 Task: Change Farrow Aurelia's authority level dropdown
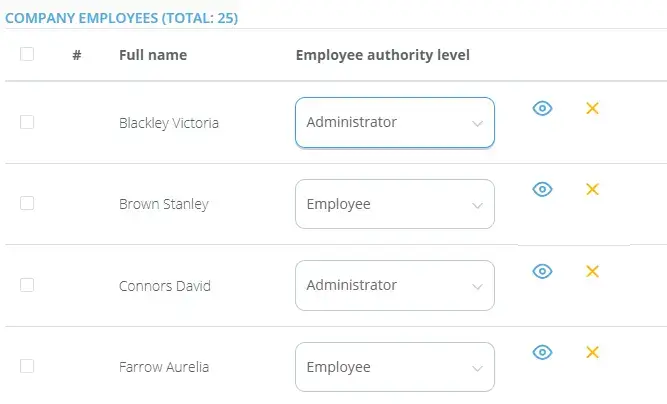pyautogui.click(x=394, y=367)
